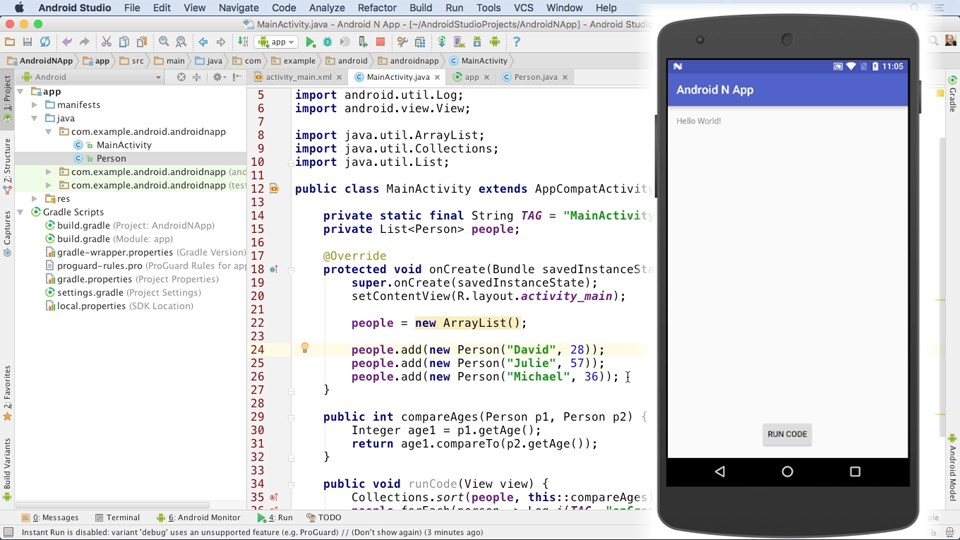Image resolution: width=960 pixels, height=540 pixels.
Task: Open the Analyze menu
Action: [x=327, y=8]
